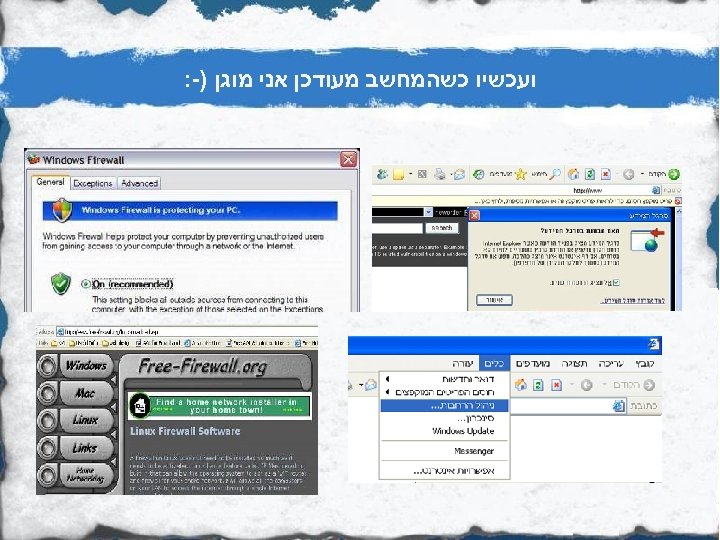Click the כלים (Tools) menu
The image size is (720, 540).
(x=495, y=364)
